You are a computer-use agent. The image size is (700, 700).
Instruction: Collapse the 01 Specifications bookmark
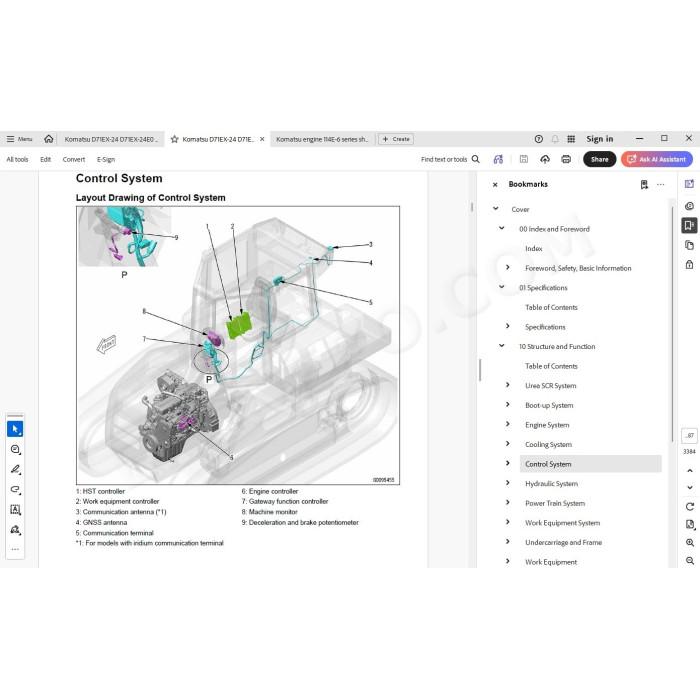coord(502,287)
